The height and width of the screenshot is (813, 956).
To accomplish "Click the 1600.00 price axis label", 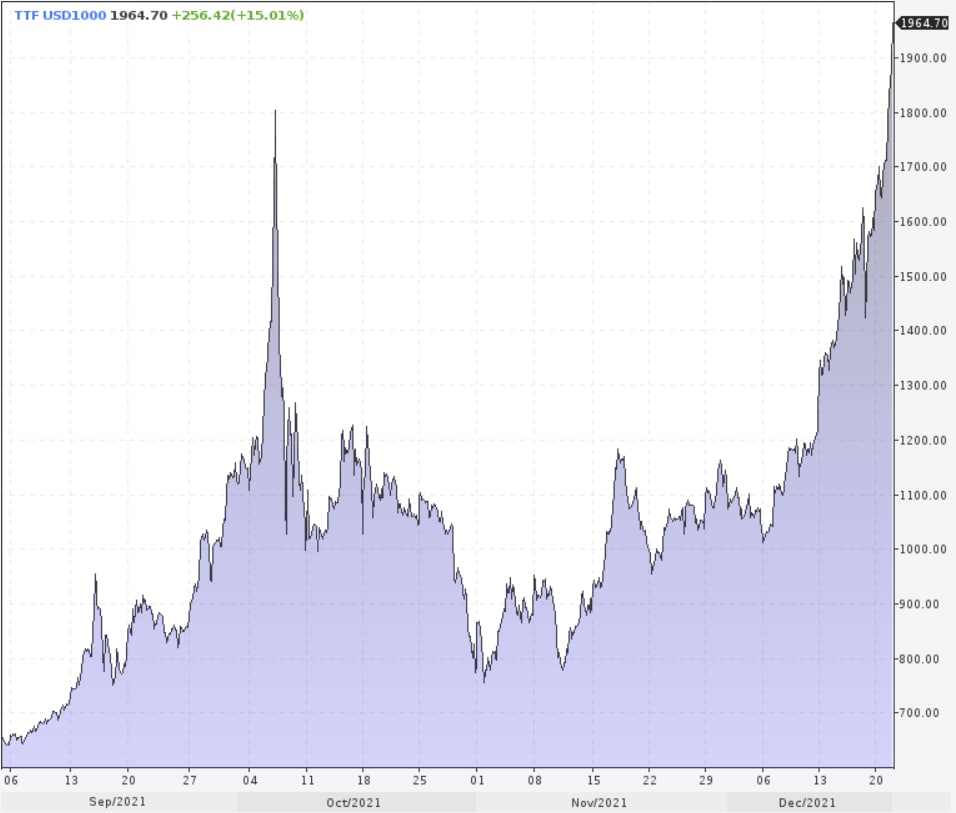I will click(x=924, y=221).
